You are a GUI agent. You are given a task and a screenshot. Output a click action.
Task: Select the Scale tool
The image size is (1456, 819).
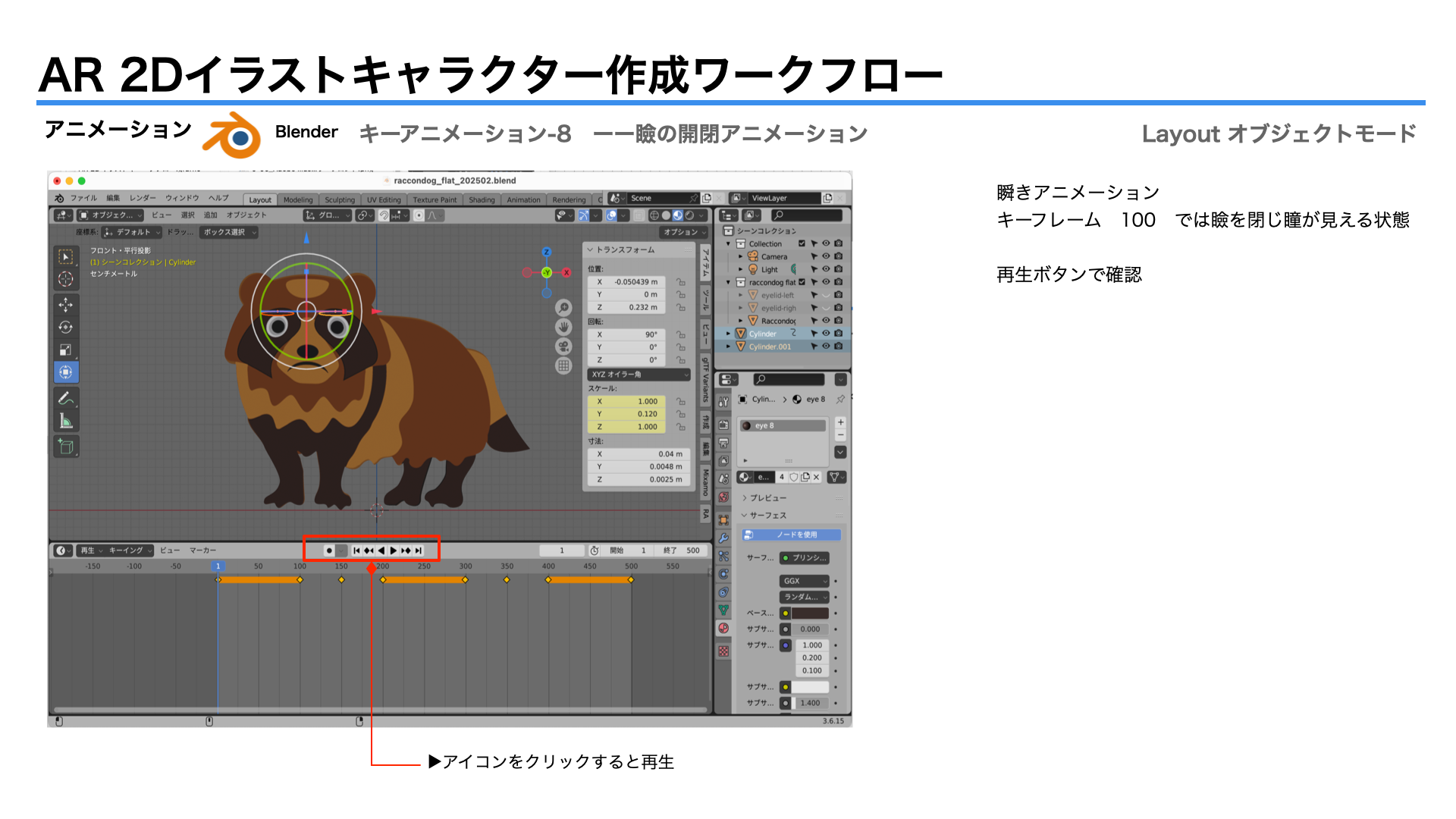(x=66, y=350)
